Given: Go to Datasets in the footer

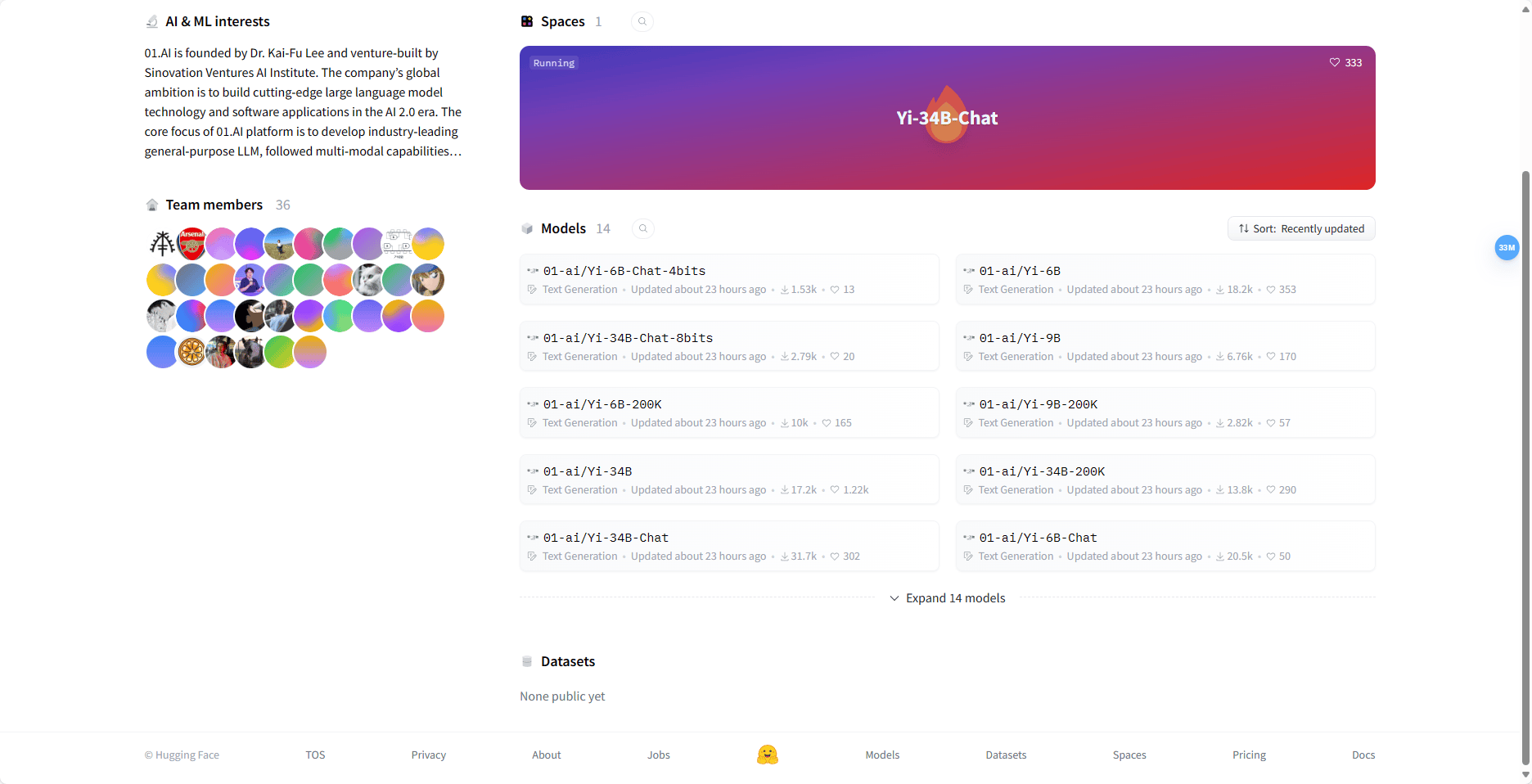Looking at the screenshot, I should coord(1006,755).
